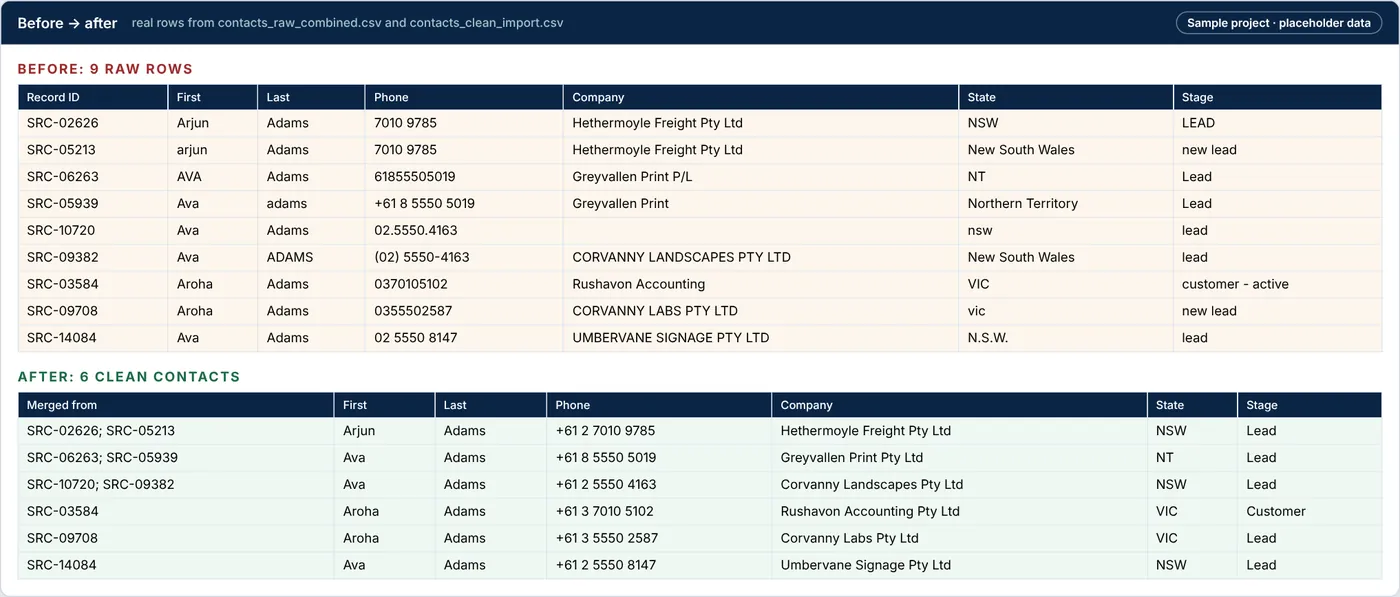
Task: Click phone cell '0370105102'
Action: [465, 285]
